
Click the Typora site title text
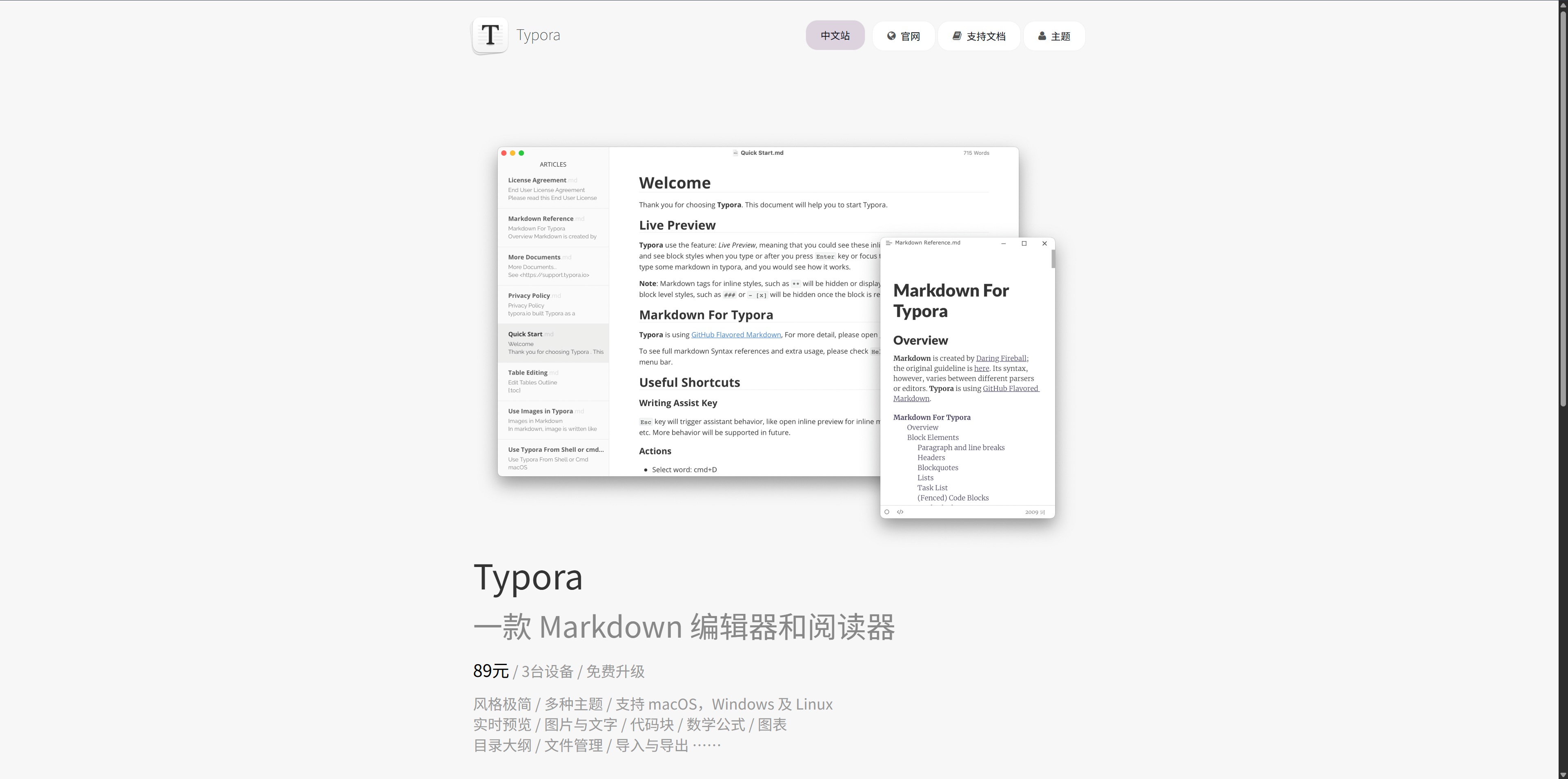click(538, 35)
